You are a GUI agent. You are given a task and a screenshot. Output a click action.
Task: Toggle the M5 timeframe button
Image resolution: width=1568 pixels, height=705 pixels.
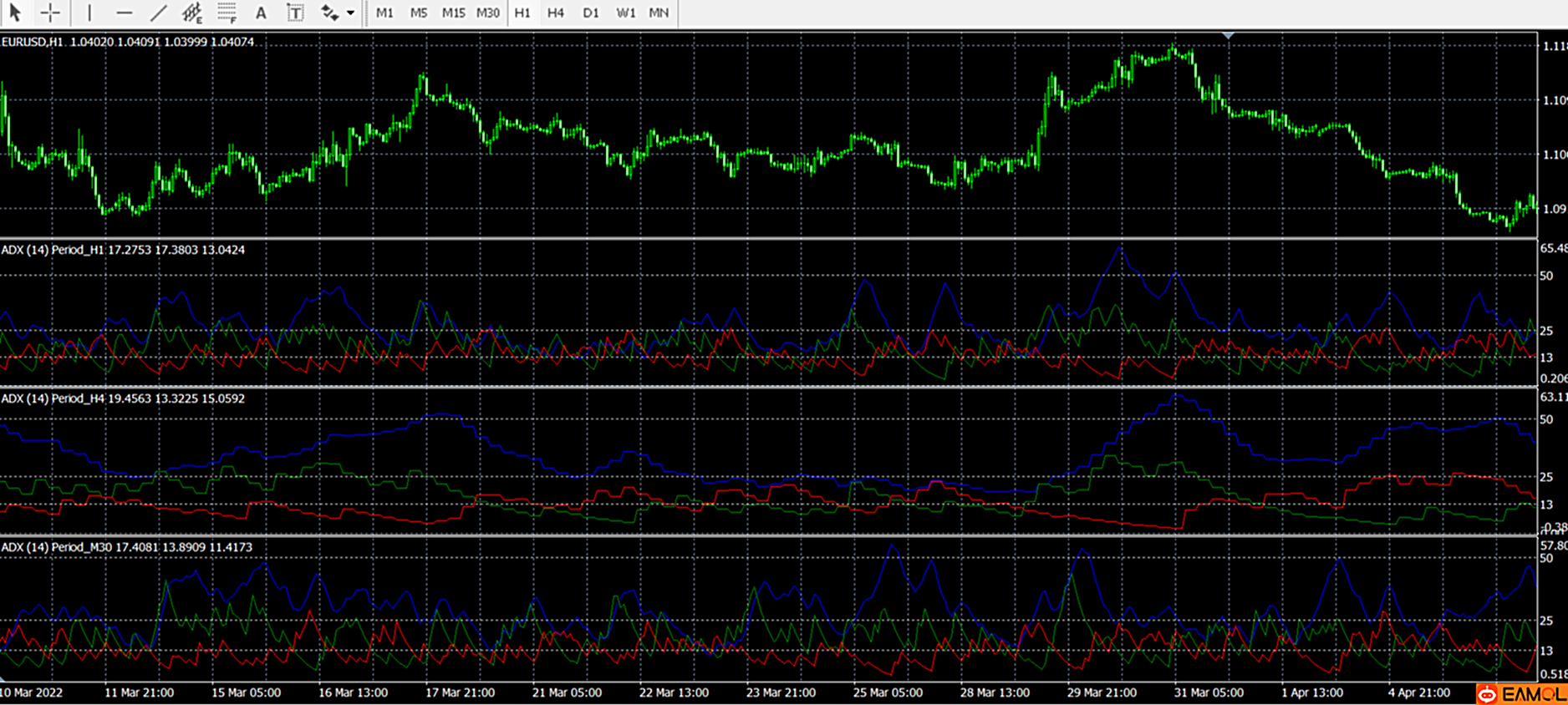click(419, 13)
